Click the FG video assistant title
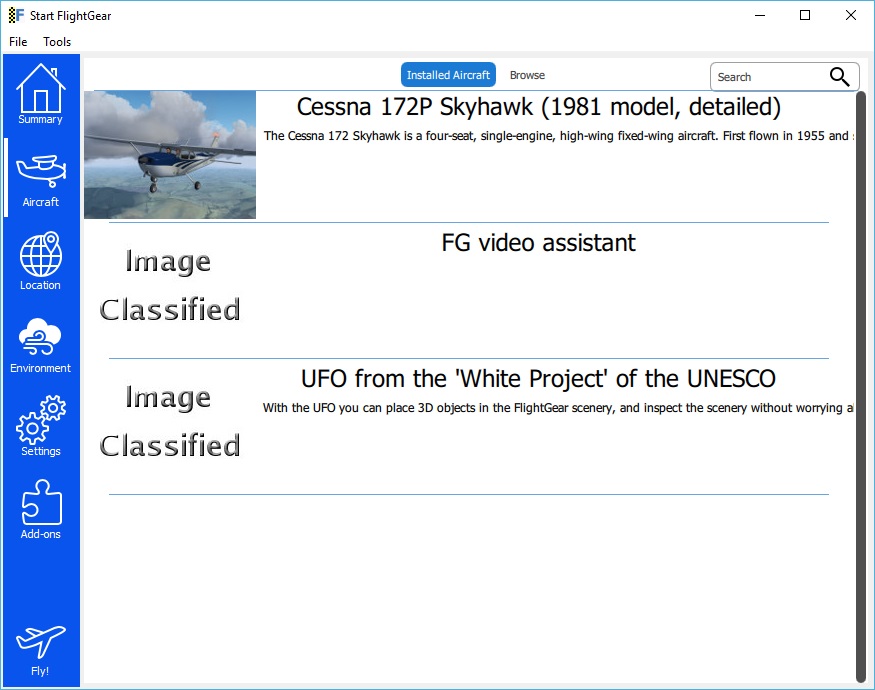Viewport: 875px width, 690px height. [x=539, y=243]
